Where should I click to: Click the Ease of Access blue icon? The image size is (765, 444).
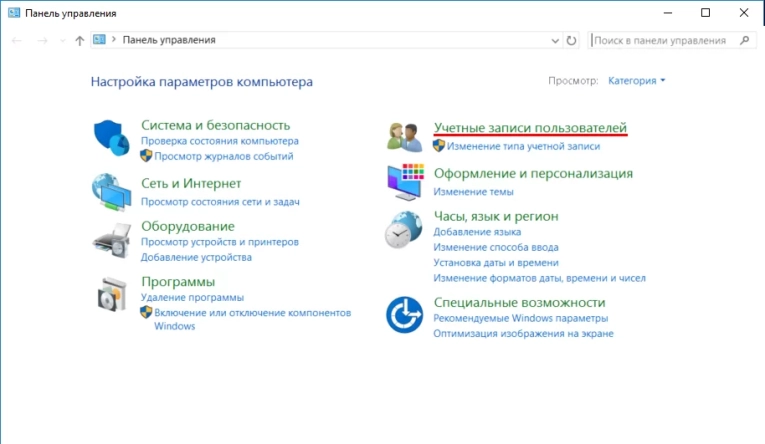click(404, 315)
